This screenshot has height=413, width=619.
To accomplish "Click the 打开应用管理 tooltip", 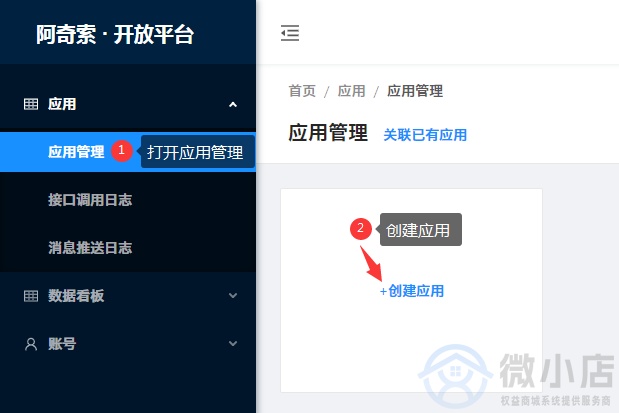I will pos(196,152).
